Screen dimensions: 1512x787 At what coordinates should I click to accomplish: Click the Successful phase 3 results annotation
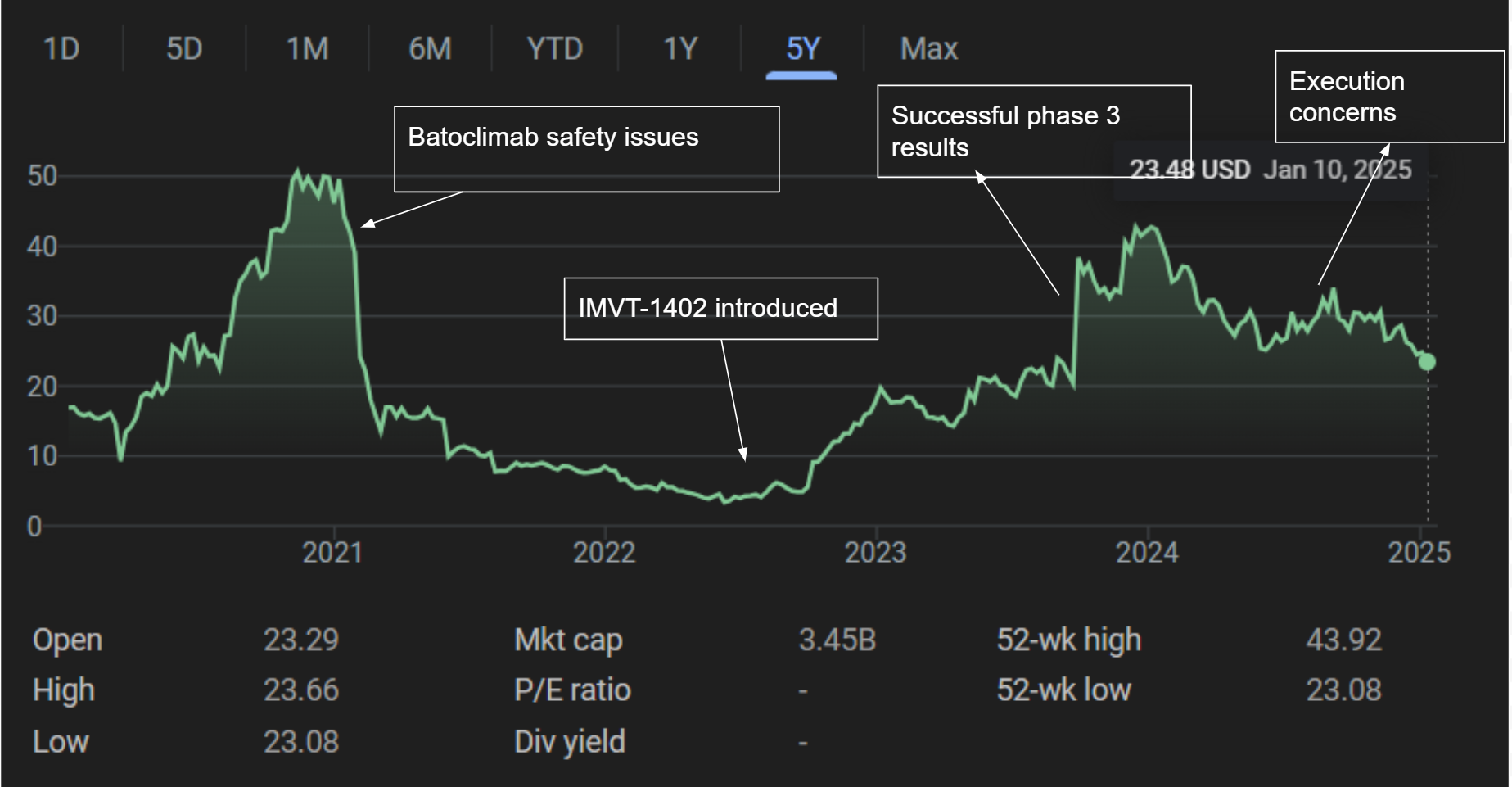coord(1034,131)
